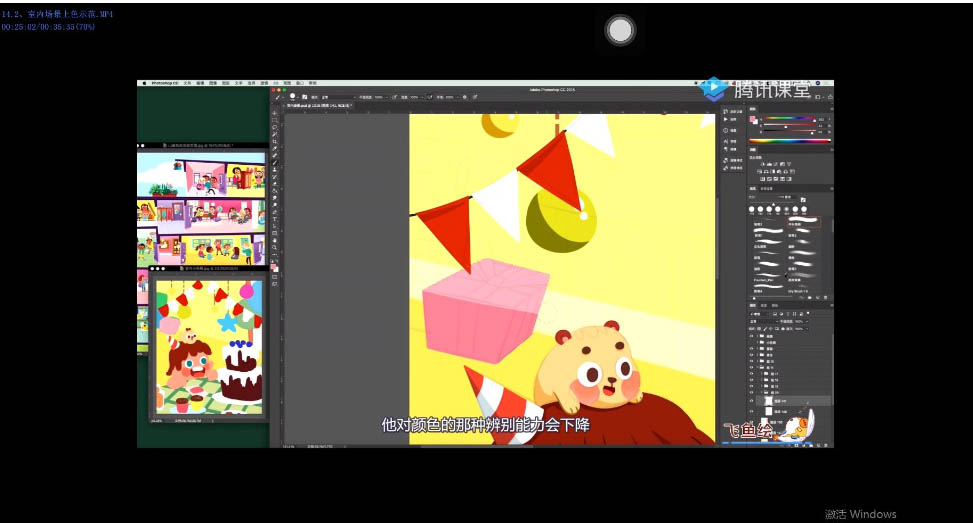The image size is (973, 523).
Task: Select the Eraser tool
Action: click(x=274, y=184)
